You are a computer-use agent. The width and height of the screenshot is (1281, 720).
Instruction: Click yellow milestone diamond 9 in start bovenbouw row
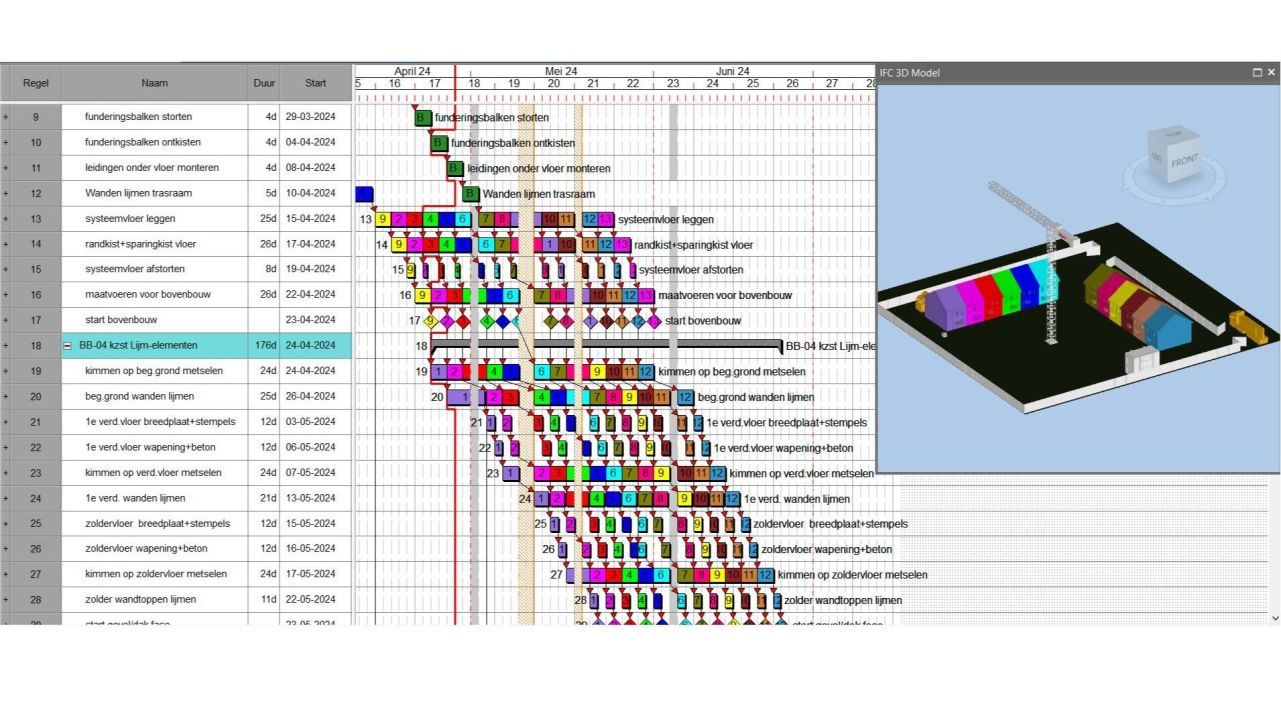pyautogui.click(x=431, y=321)
